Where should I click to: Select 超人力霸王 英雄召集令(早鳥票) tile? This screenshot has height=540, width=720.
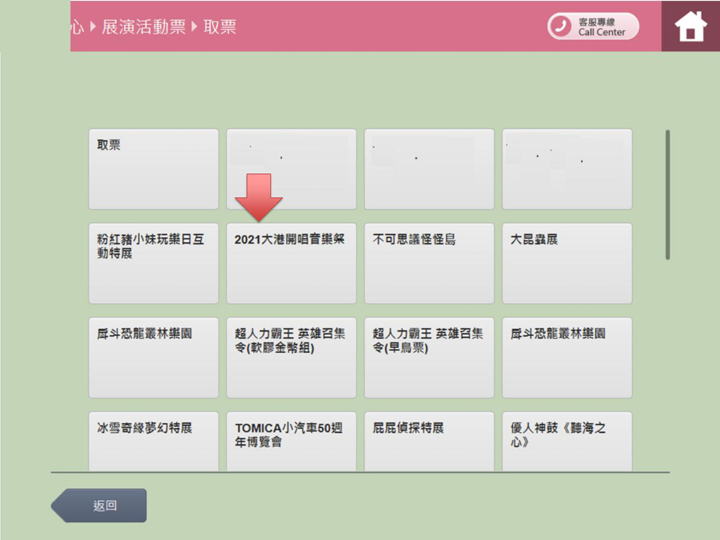[428, 357]
